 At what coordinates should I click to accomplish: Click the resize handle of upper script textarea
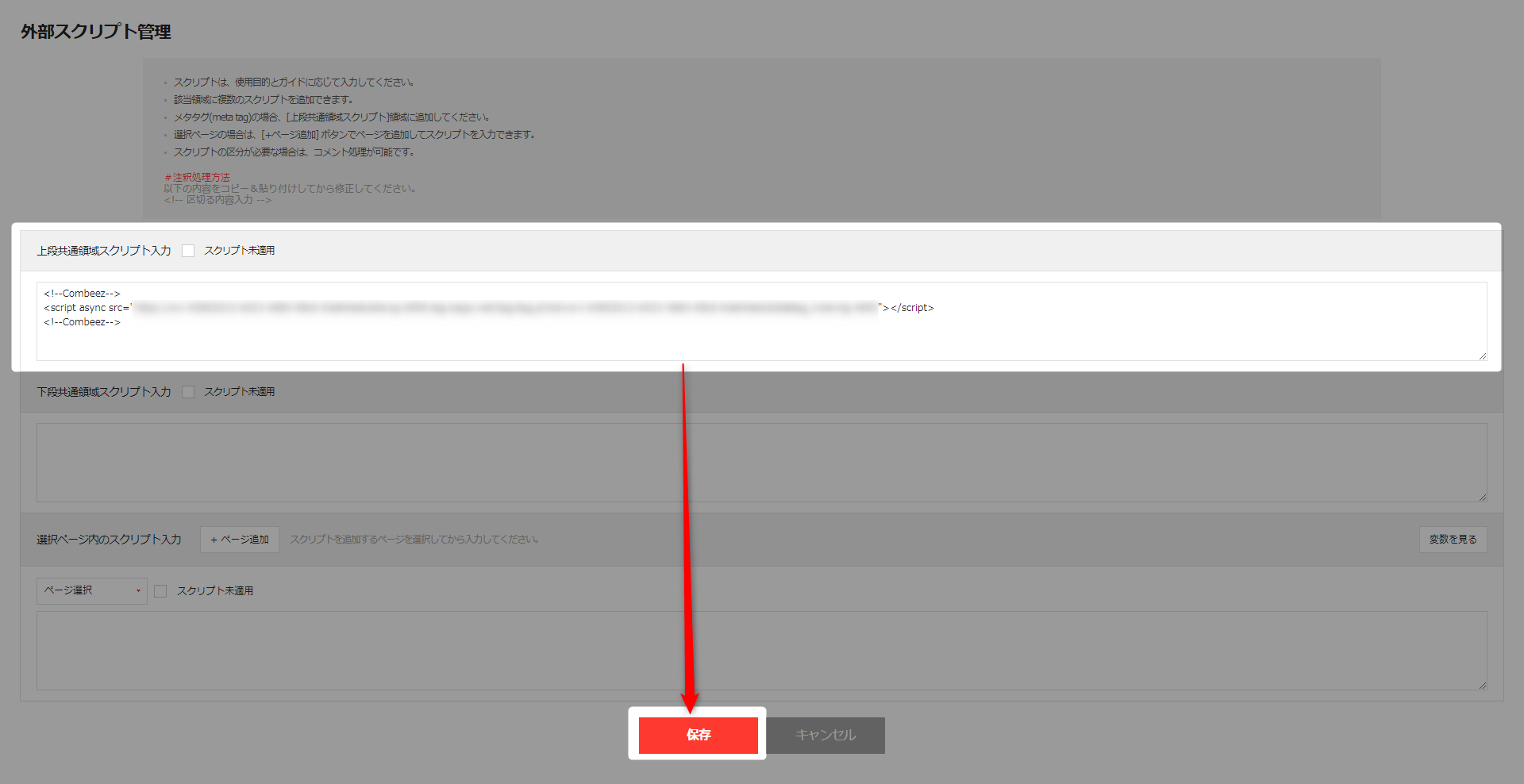coord(1482,356)
